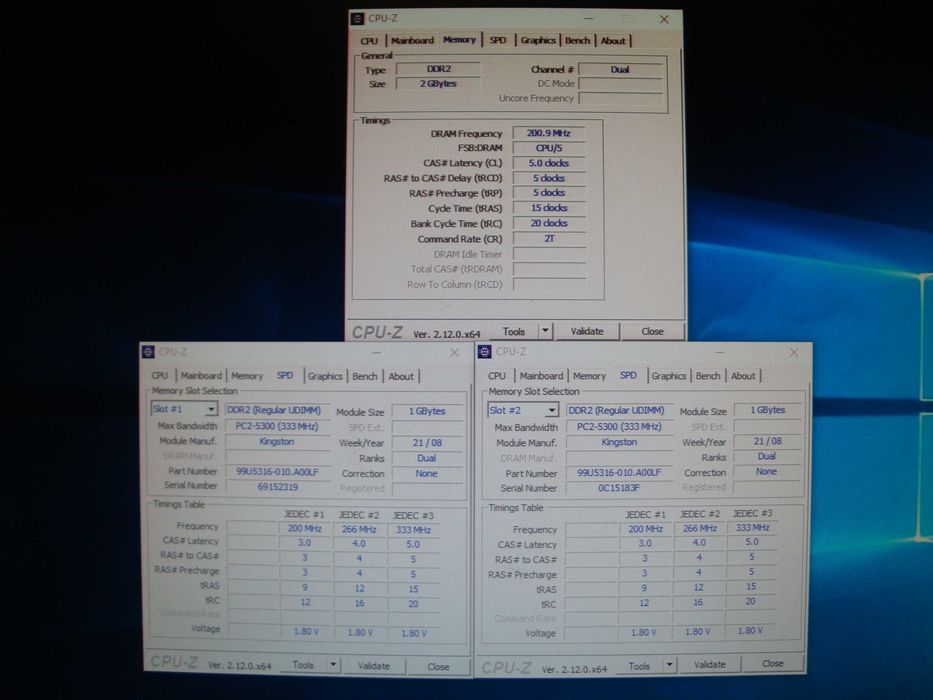
Task: Open the Mainboard tab in the Slot #1 window
Action: coord(201,376)
